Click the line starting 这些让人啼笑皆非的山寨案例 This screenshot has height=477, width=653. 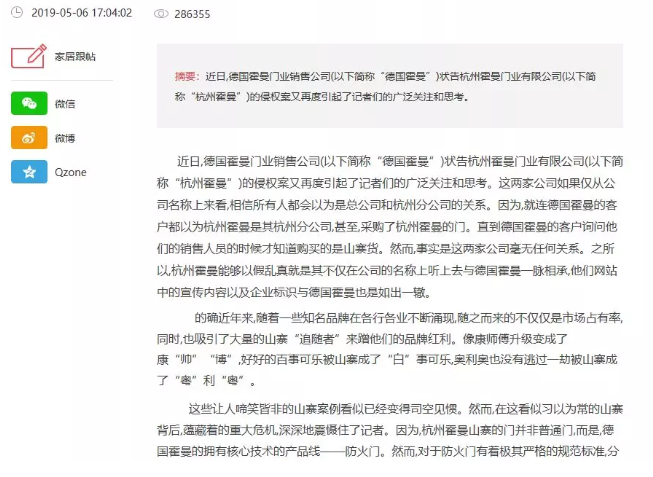pos(406,409)
